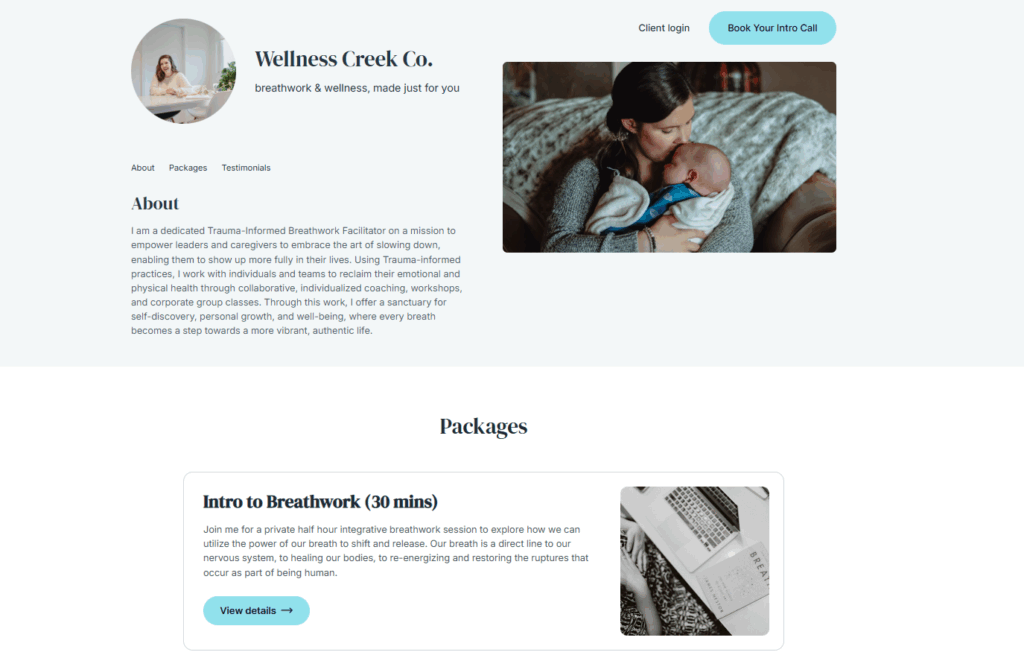The image size is (1024, 655).
Task: Click the Wellness Creek Co. site title
Action: coord(344,59)
